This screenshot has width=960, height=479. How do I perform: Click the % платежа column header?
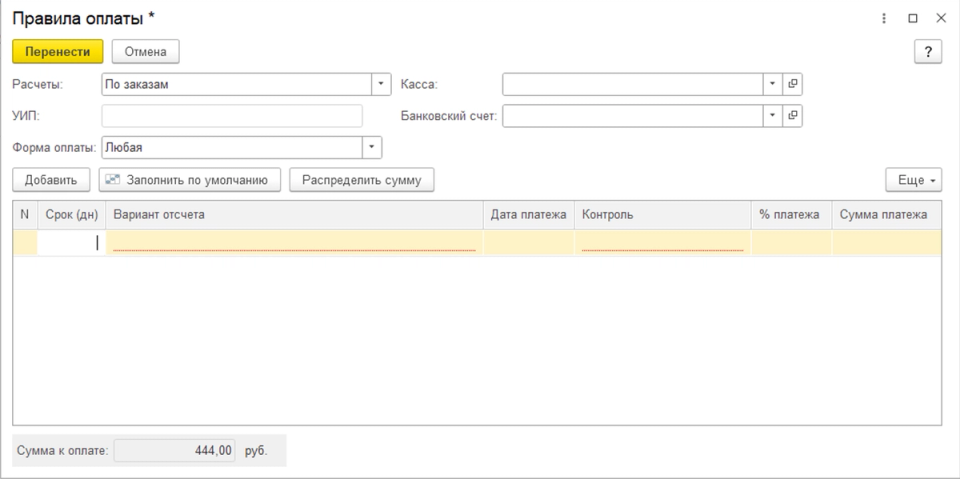(x=791, y=214)
